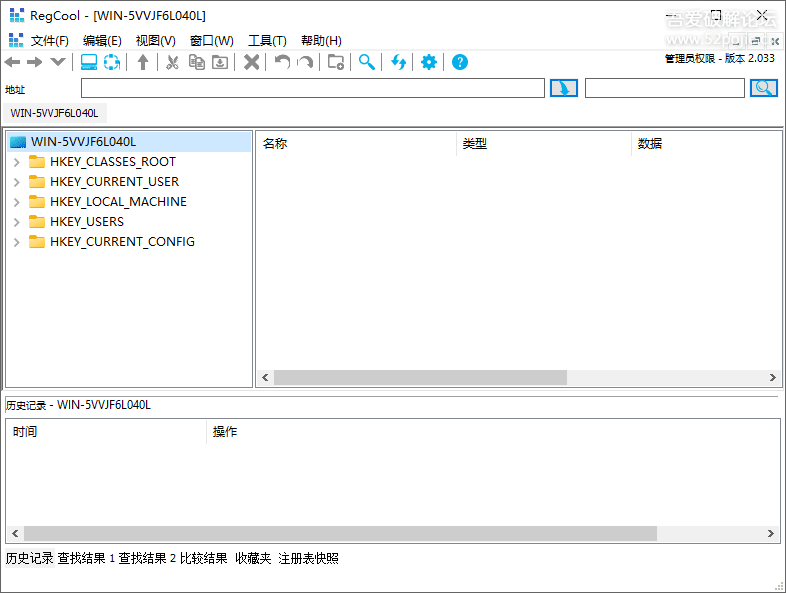This screenshot has height=593, width=786.
Task: Open Find with the magnifier toolbar icon
Action: 367,62
